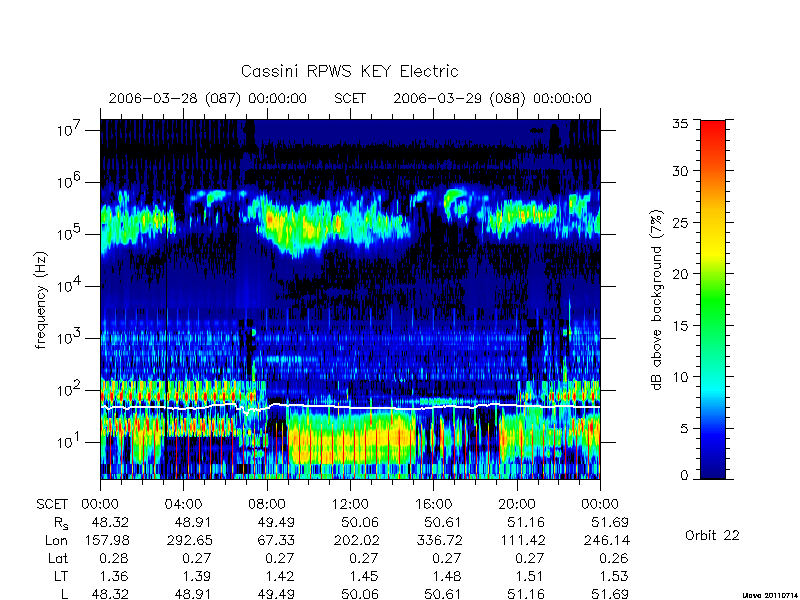
Task: Click LT value '1.45'
Action: [x=364, y=576]
